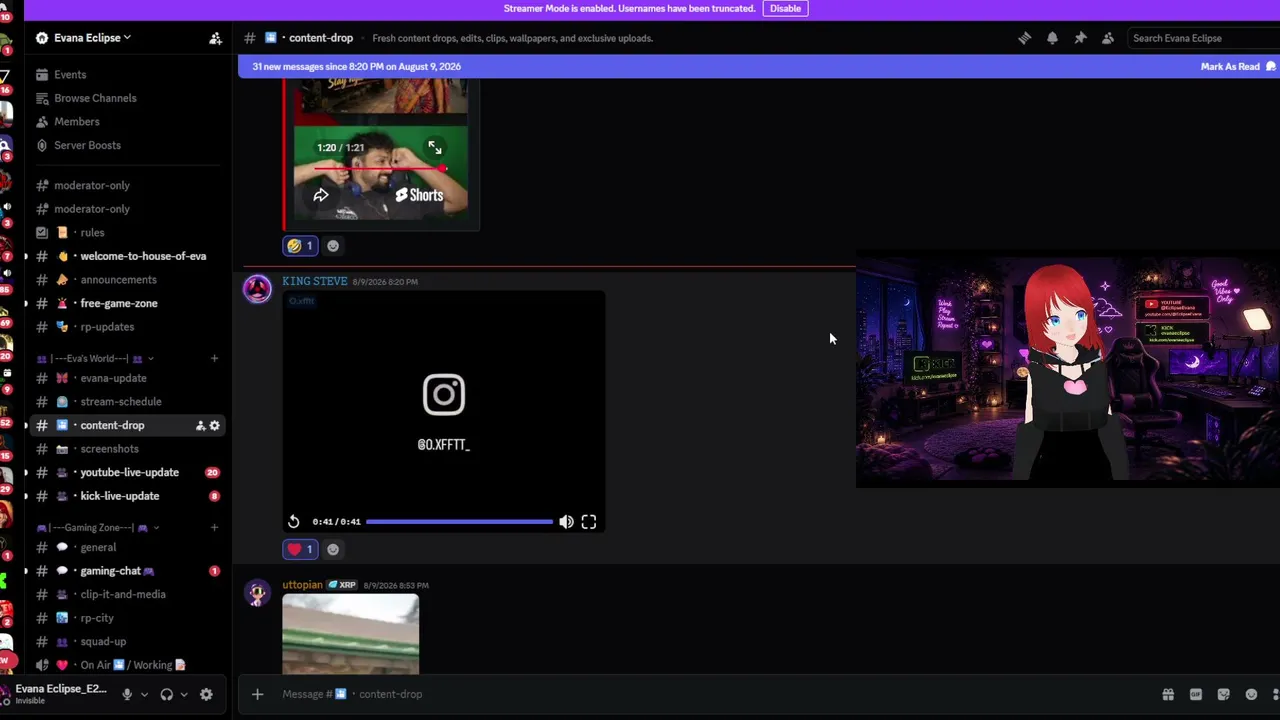Show pinned messages

[x=1080, y=38]
